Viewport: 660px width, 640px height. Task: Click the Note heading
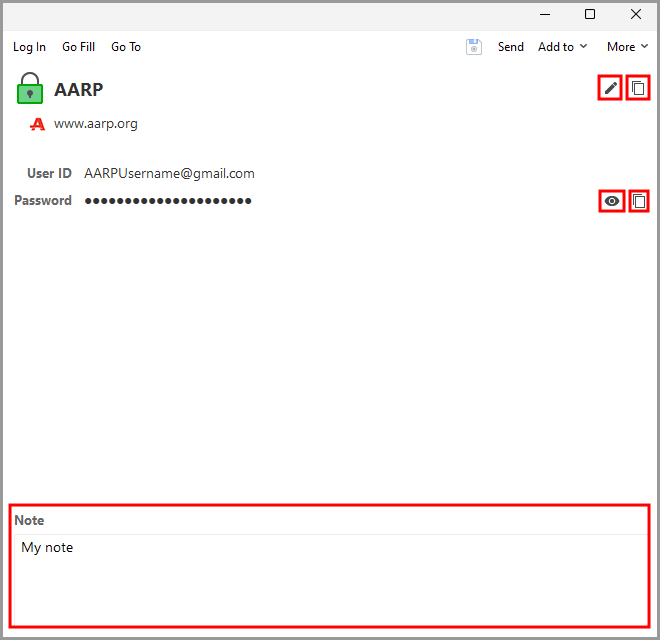(x=29, y=520)
